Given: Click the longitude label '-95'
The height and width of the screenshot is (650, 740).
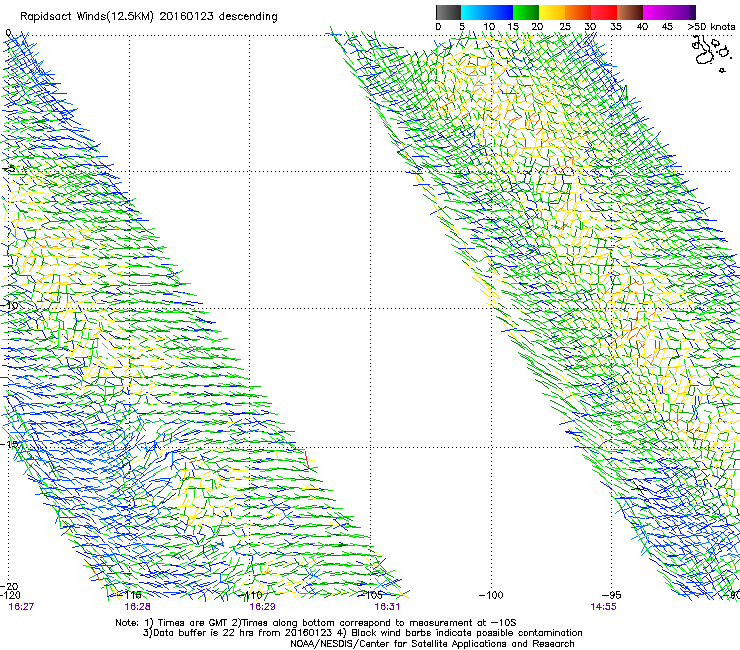Looking at the screenshot, I should (x=612, y=595).
